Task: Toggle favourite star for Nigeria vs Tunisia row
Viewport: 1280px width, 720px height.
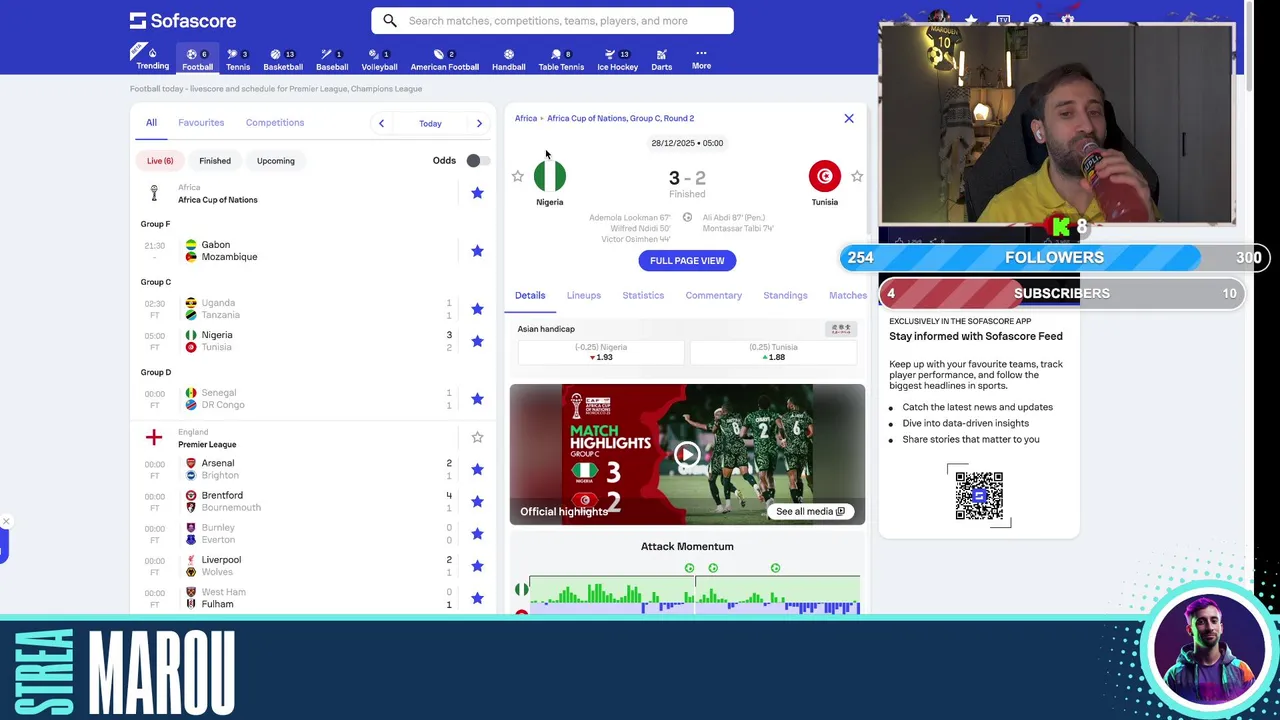Action: (477, 341)
